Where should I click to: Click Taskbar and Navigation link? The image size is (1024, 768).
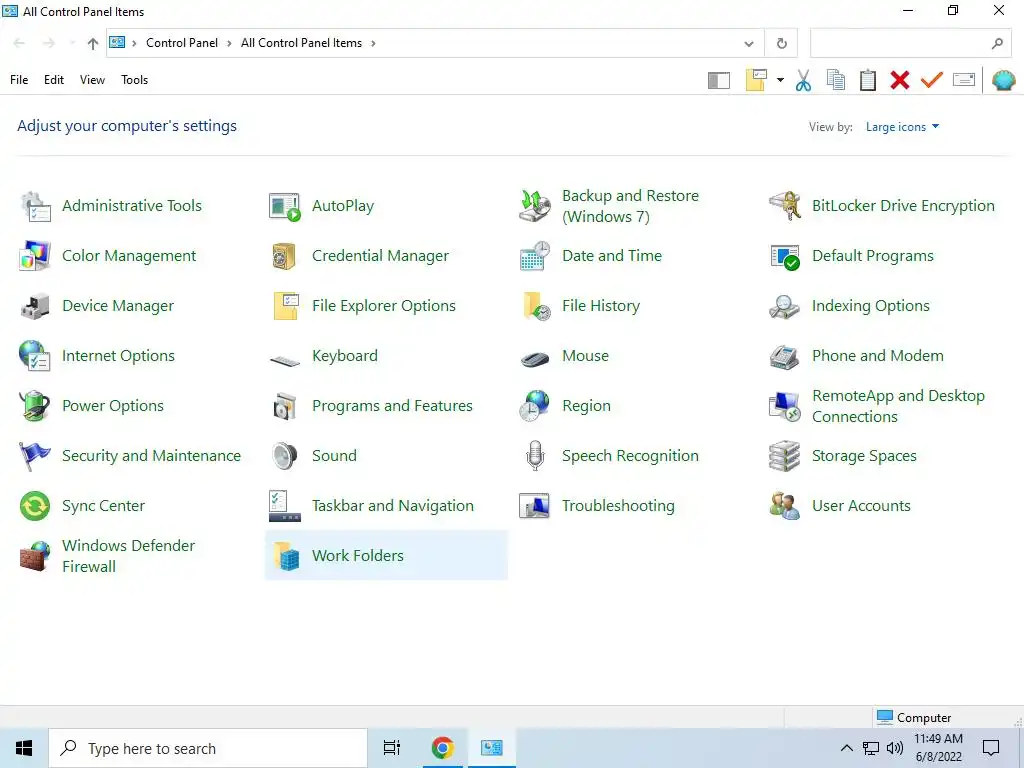click(x=392, y=506)
